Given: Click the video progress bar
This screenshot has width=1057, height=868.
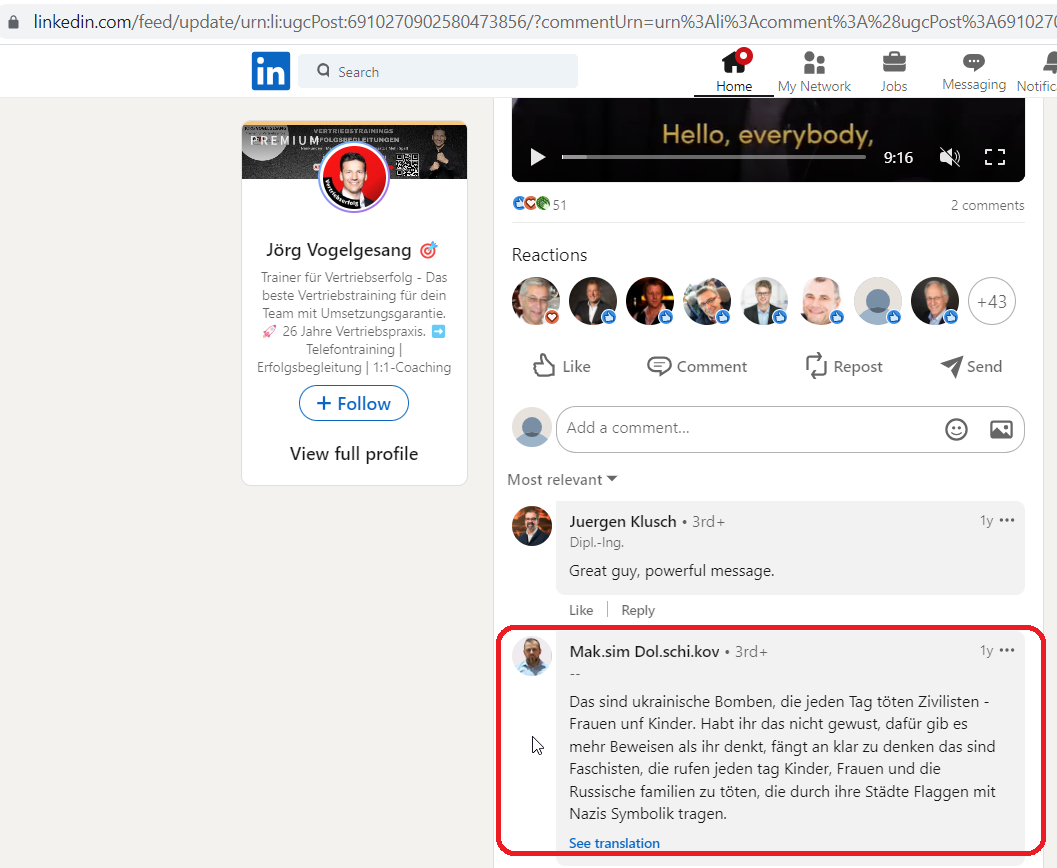Looking at the screenshot, I should pyautogui.click(x=714, y=157).
